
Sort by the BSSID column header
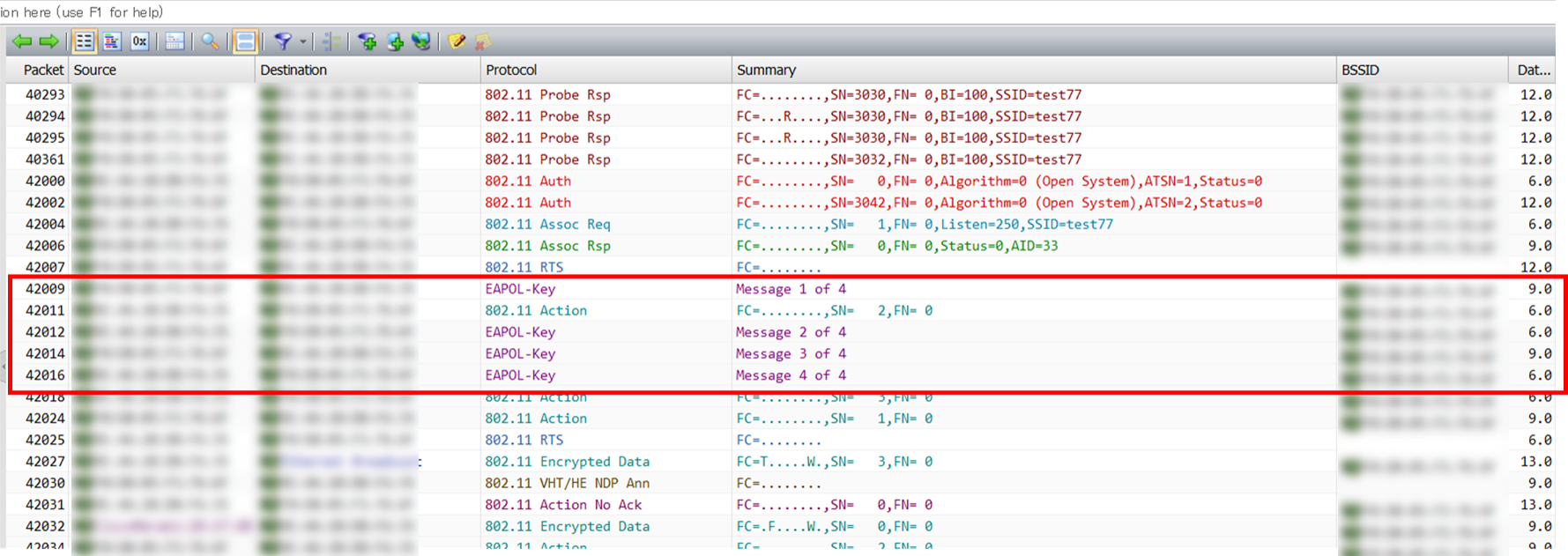click(1422, 70)
